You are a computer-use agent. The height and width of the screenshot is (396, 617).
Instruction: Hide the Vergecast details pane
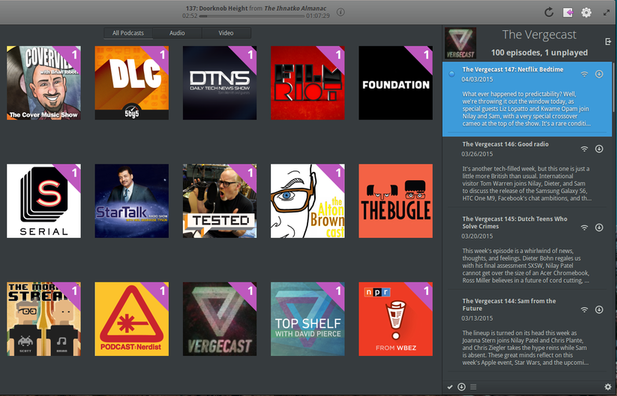[608, 41]
